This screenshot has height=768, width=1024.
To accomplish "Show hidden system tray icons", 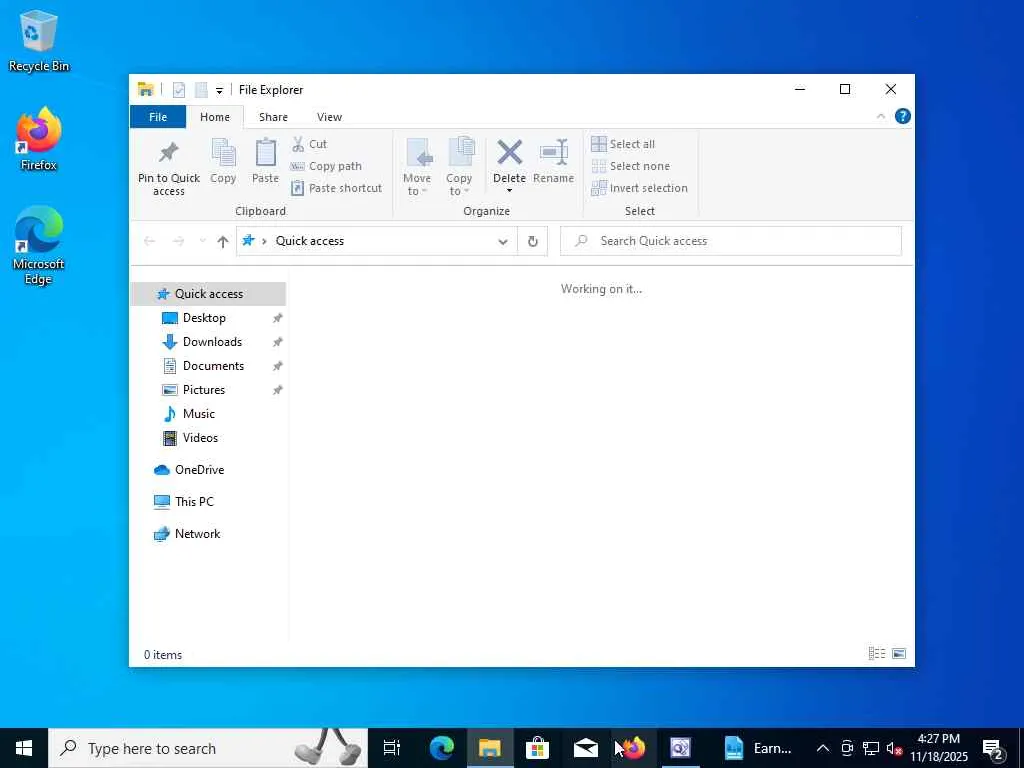I will pos(823,748).
